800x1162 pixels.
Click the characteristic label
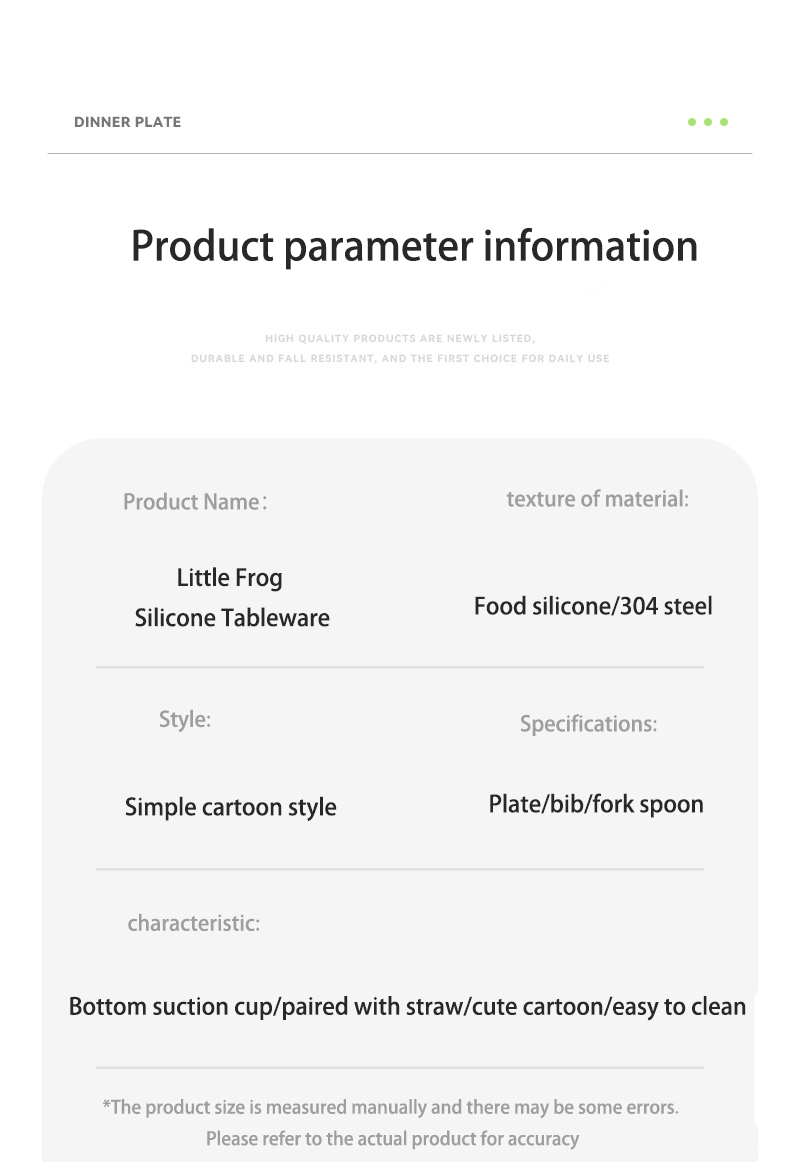[x=193, y=923]
